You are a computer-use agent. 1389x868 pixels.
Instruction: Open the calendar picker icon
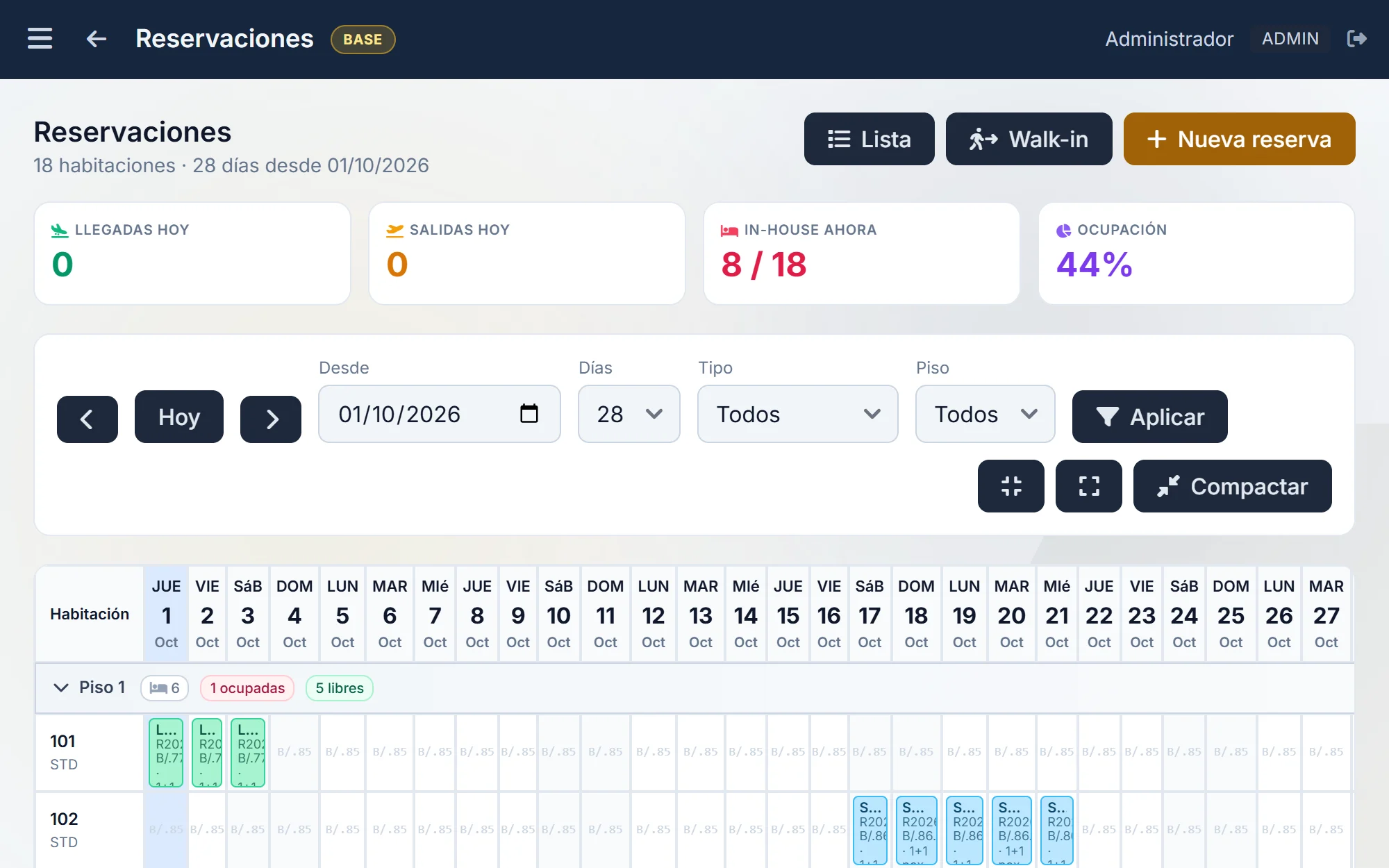(x=529, y=414)
